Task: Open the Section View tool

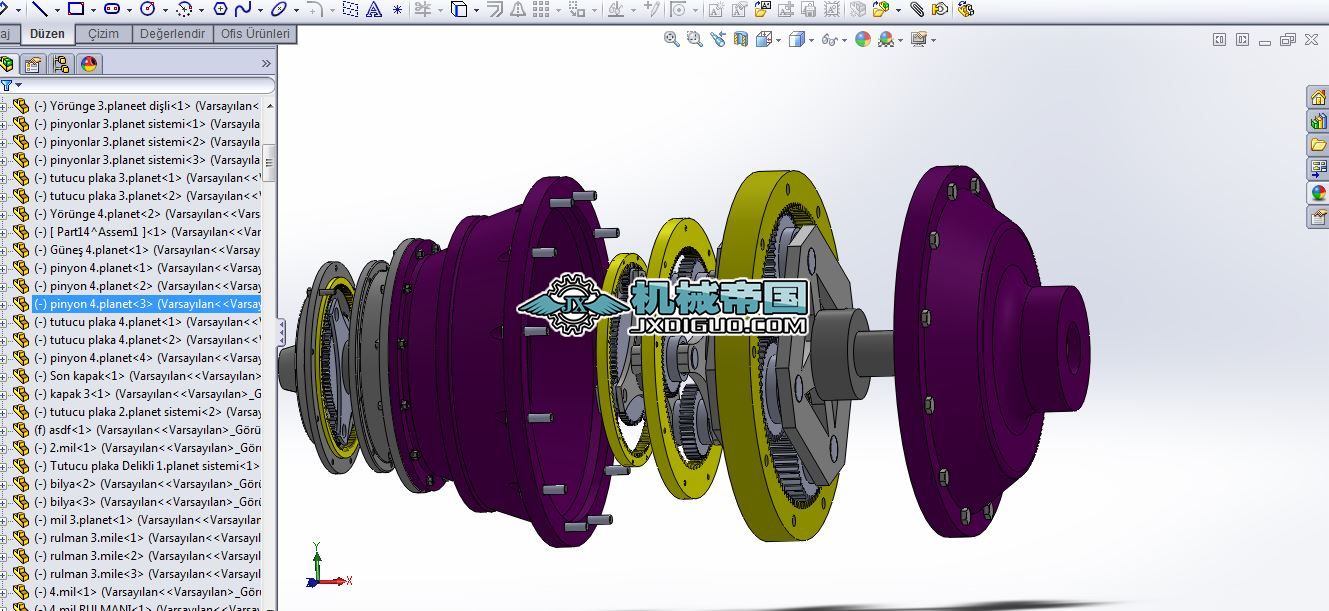Action: [x=741, y=40]
